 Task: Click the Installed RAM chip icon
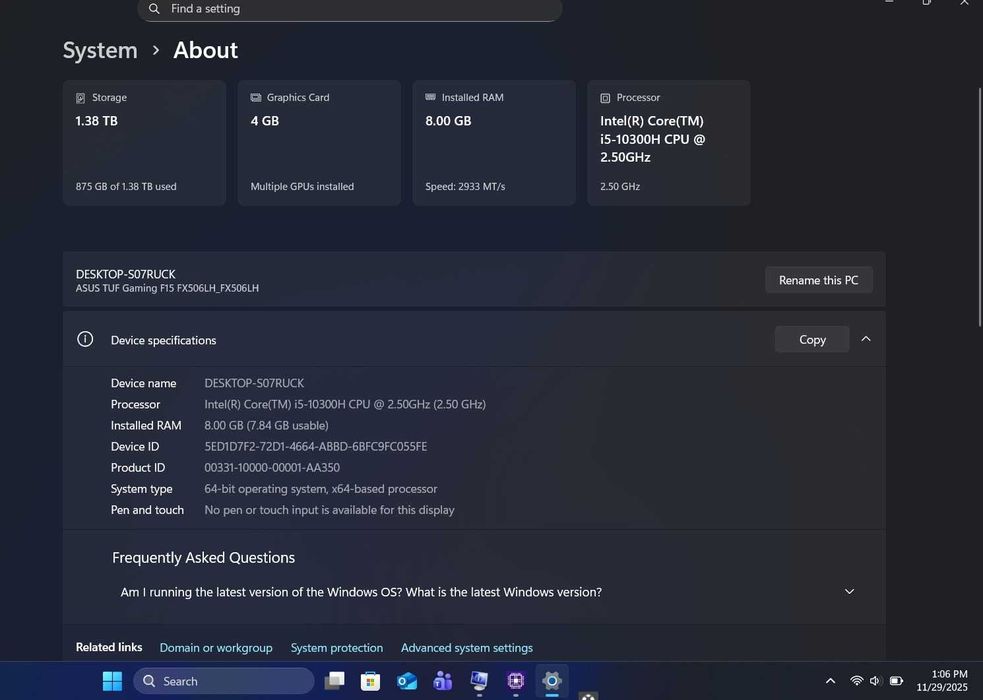coord(431,97)
